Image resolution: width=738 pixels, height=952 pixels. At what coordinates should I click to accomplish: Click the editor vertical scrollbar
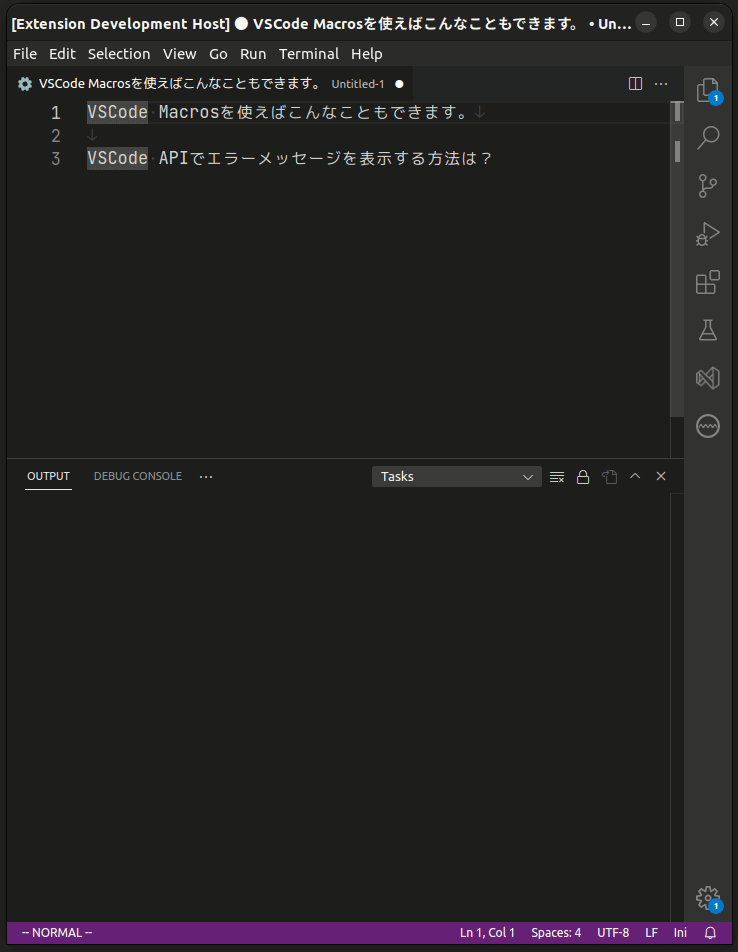click(x=677, y=260)
